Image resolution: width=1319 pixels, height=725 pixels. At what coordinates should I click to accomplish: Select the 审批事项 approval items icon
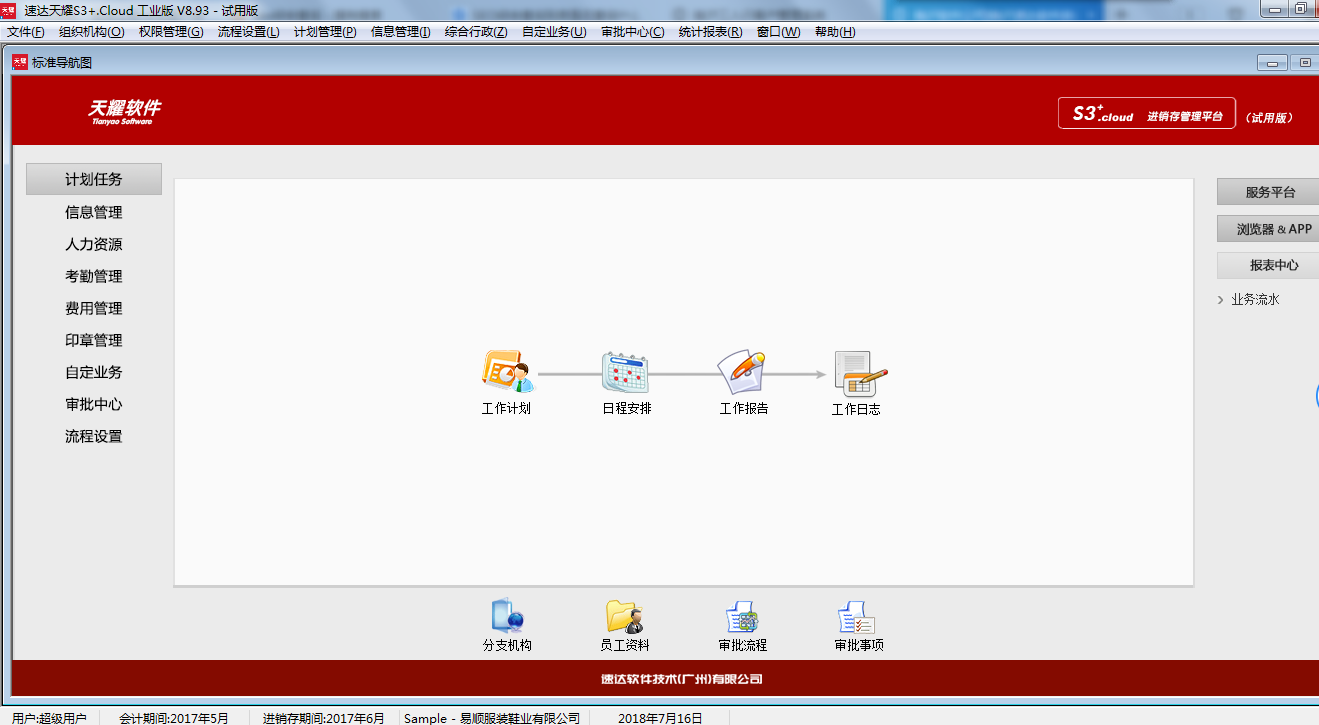[858, 616]
